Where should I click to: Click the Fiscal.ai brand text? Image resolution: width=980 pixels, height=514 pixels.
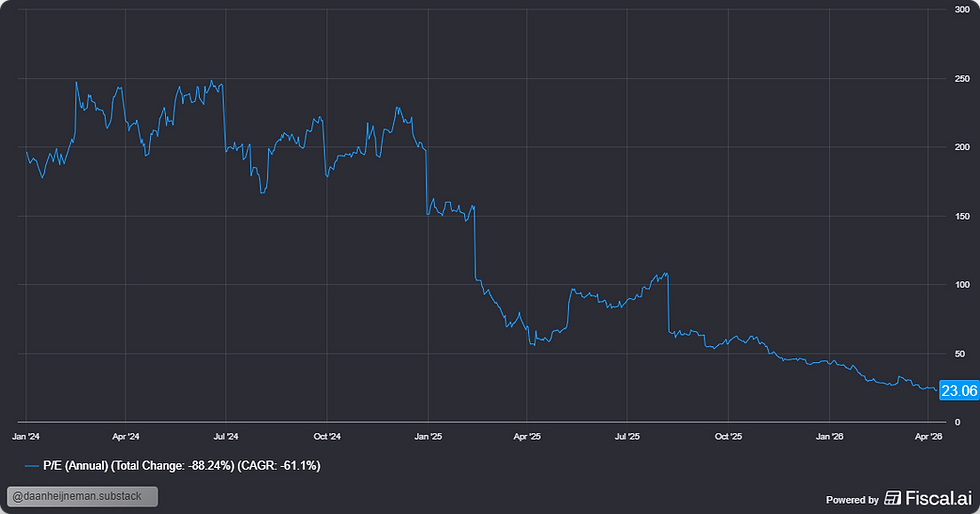click(x=939, y=498)
